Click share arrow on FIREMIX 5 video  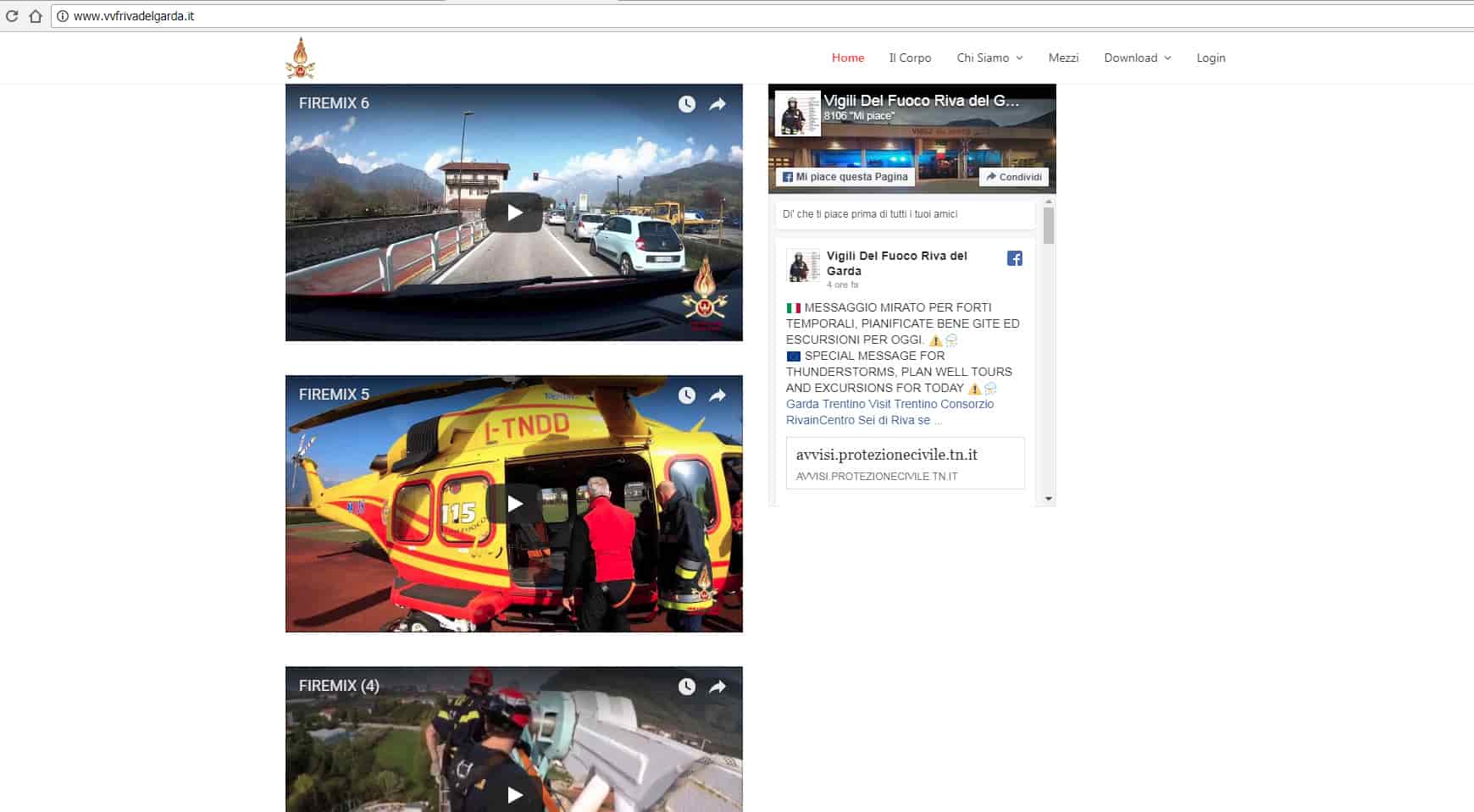point(718,395)
